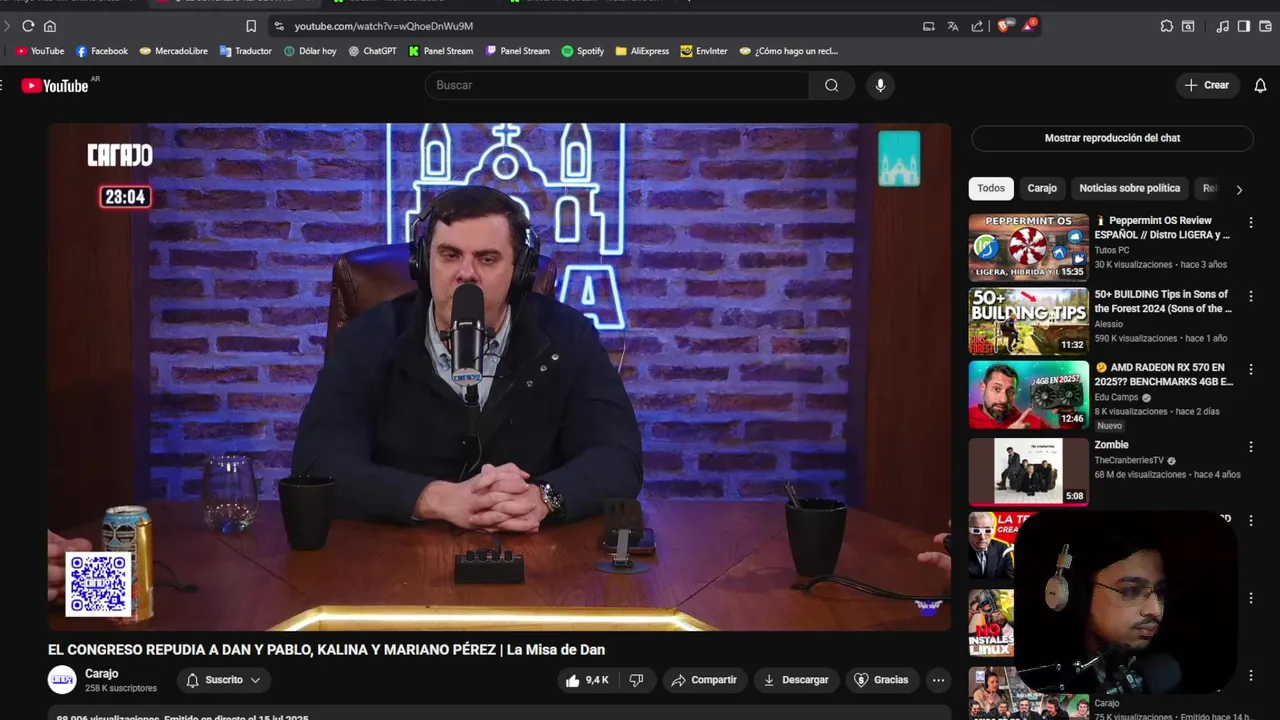The width and height of the screenshot is (1280, 720).
Task: Open Spotify bookmark
Action: click(583, 51)
